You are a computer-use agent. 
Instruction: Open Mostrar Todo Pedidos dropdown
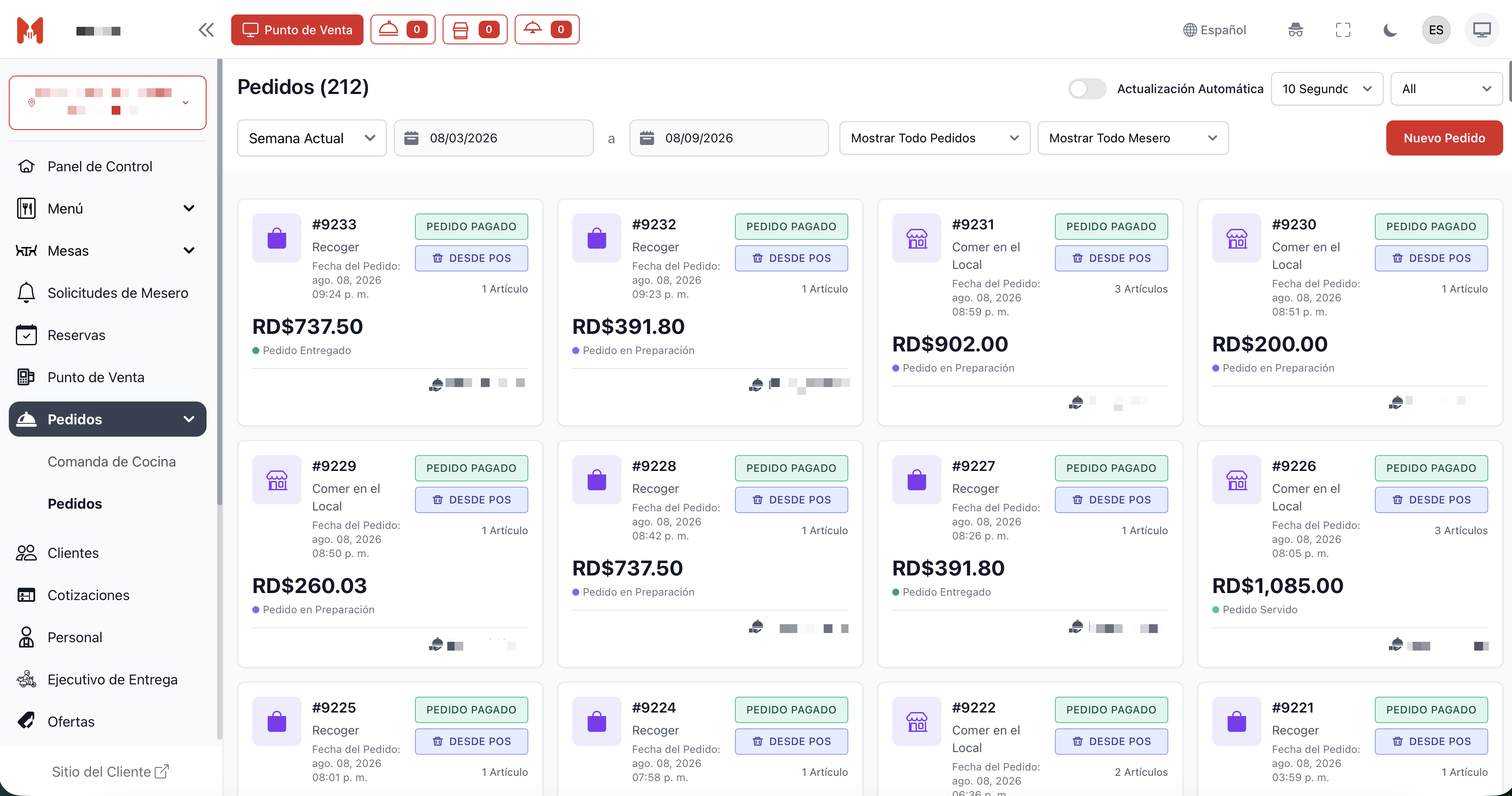pyautogui.click(x=934, y=138)
